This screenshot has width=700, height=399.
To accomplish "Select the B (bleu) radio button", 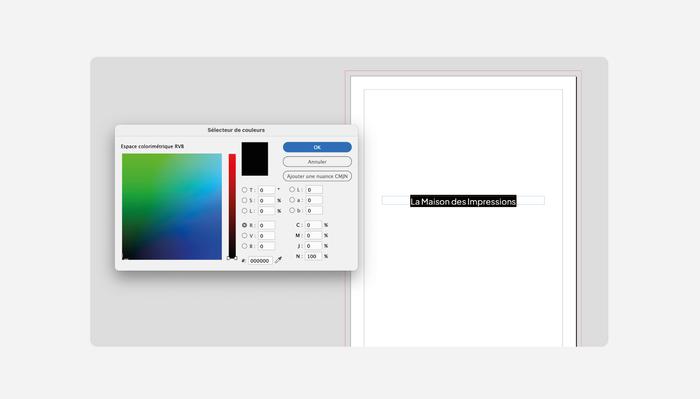I will coord(245,246).
